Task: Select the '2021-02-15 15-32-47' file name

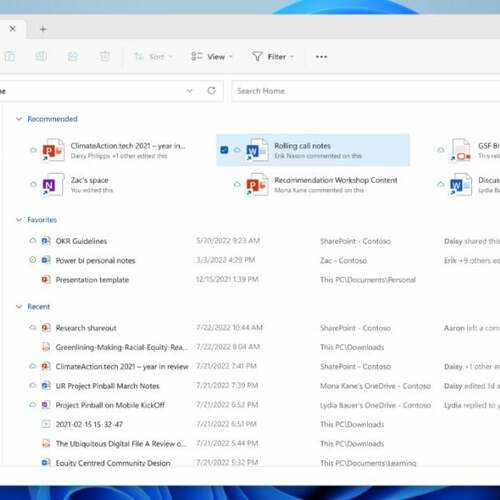Action: coord(89,424)
